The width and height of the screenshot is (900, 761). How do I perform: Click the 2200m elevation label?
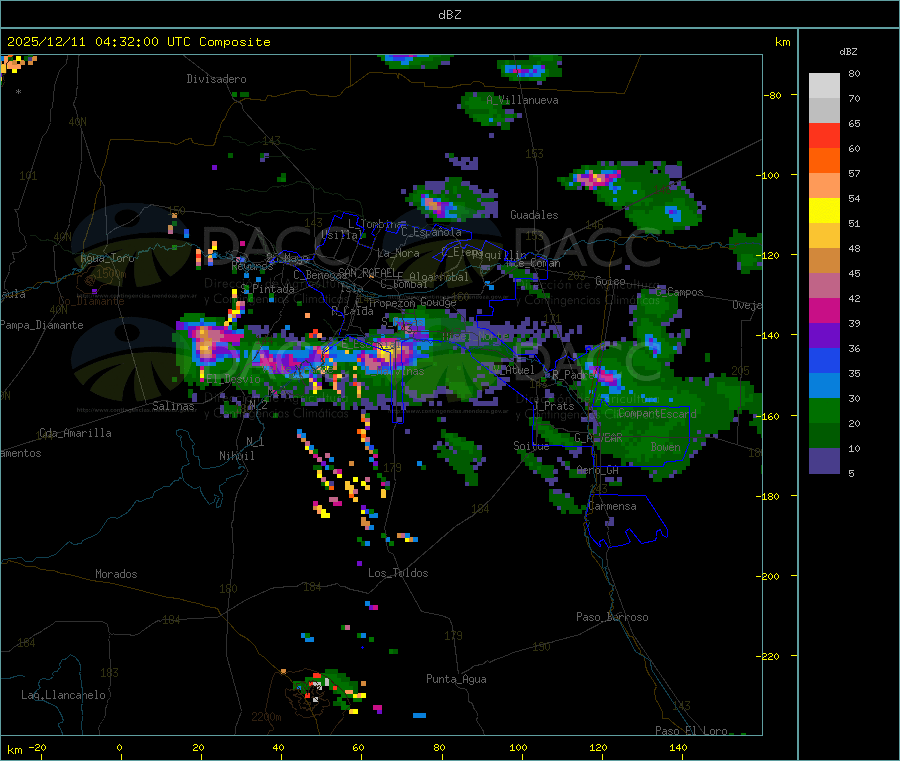point(266,717)
